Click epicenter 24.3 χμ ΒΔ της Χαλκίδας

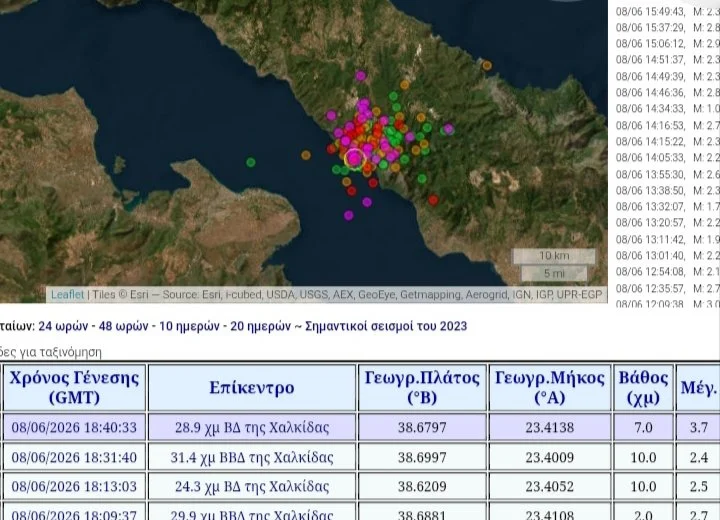pos(252,486)
